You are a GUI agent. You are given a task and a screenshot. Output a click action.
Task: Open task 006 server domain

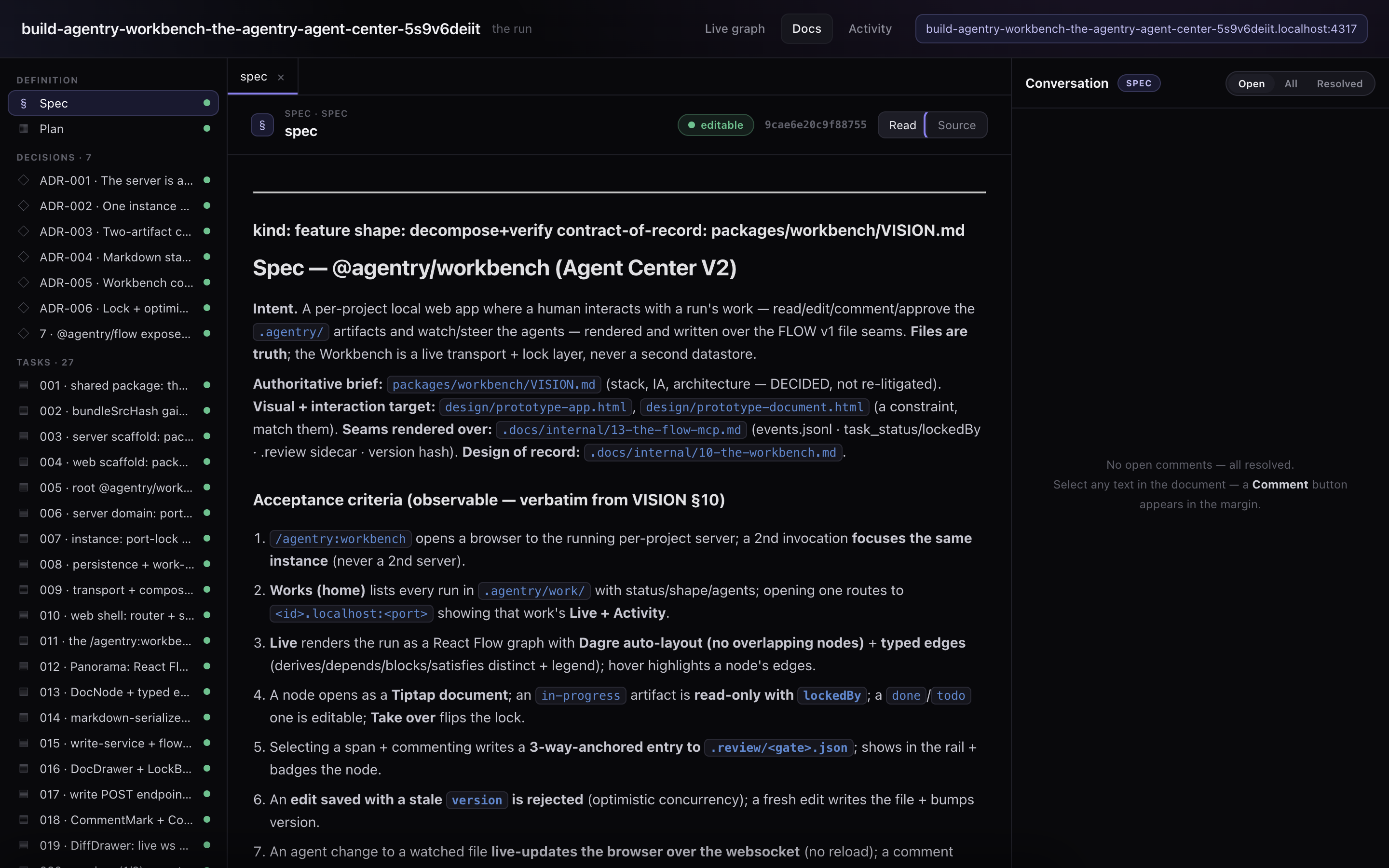pos(113,513)
